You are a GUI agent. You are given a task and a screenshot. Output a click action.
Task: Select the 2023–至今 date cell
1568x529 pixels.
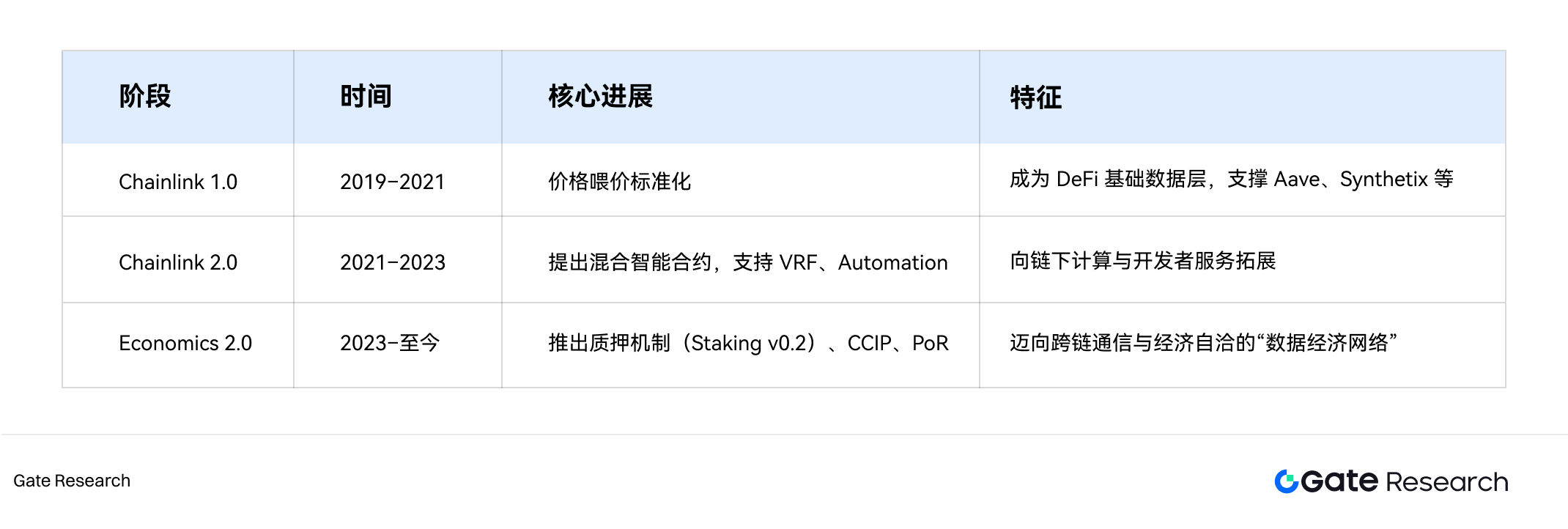click(x=390, y=343)
